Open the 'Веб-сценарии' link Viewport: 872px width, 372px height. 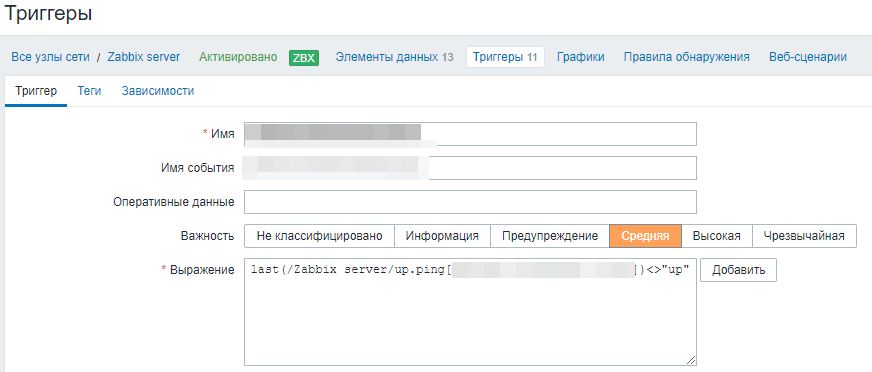808,57
